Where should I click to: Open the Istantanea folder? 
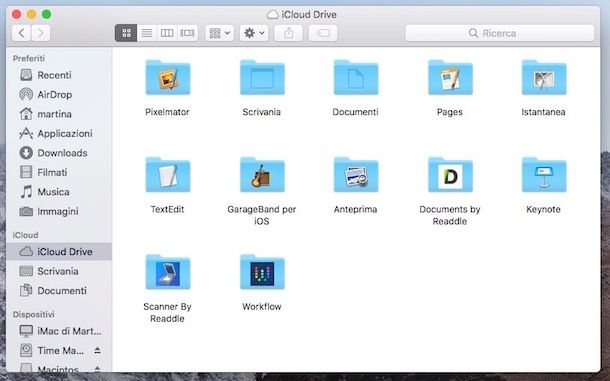pos(544,77)
